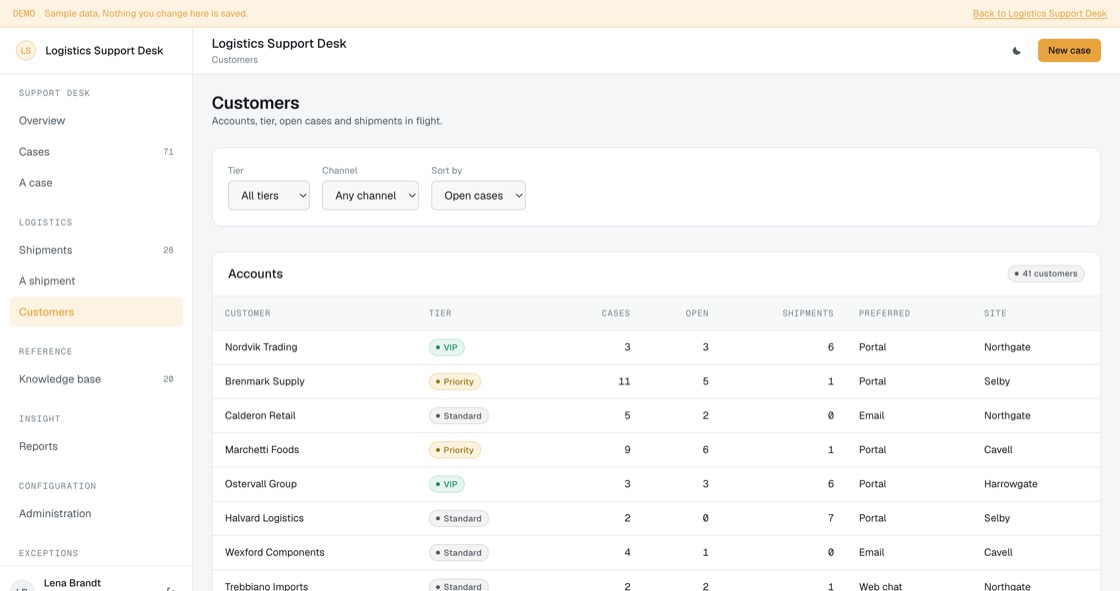Create a case with New case button
The width and height of the screenshot is (1120, 591).
(1069, 51)
